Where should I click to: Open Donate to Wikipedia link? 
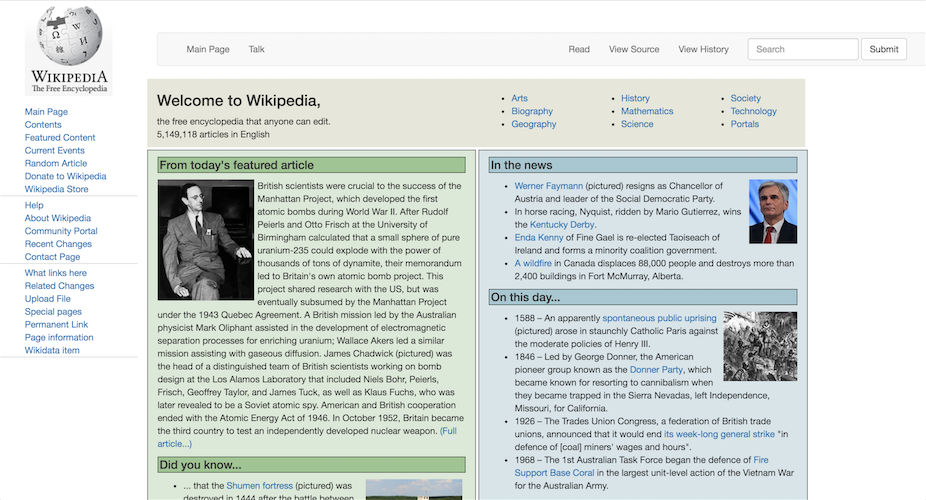tap(66, 177)
